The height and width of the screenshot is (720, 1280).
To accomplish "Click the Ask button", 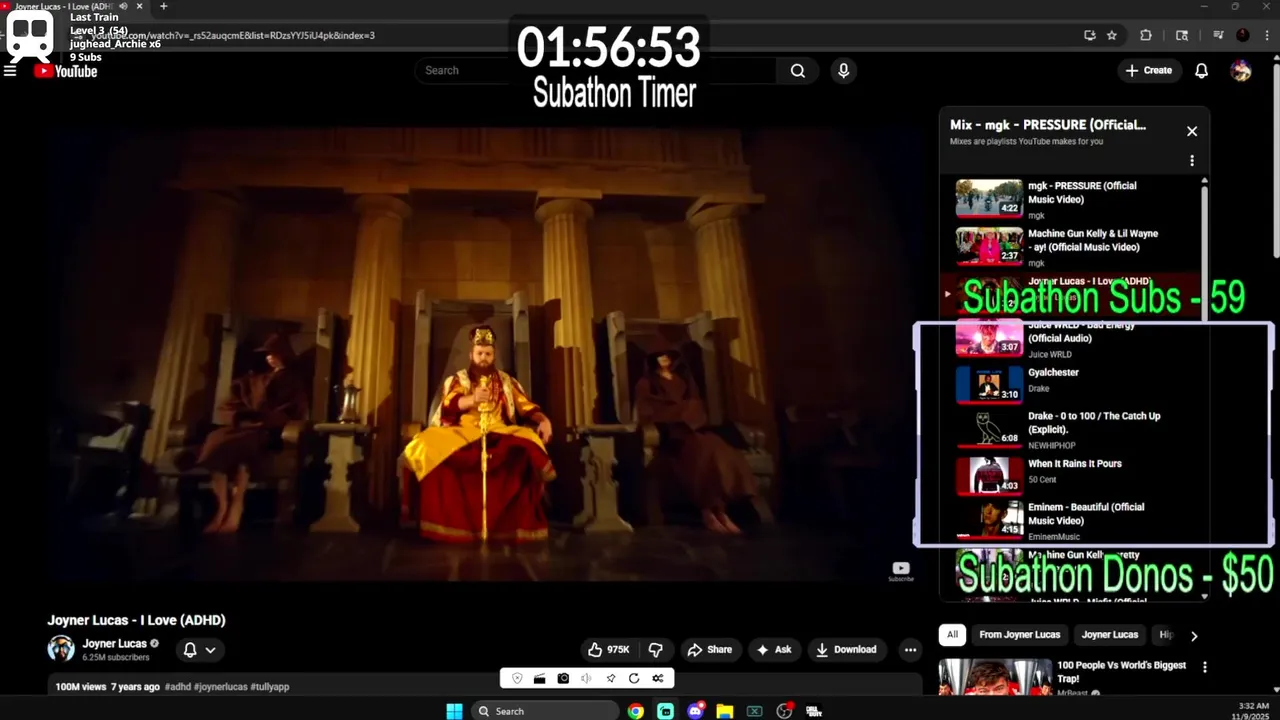I will pos(774,650).
